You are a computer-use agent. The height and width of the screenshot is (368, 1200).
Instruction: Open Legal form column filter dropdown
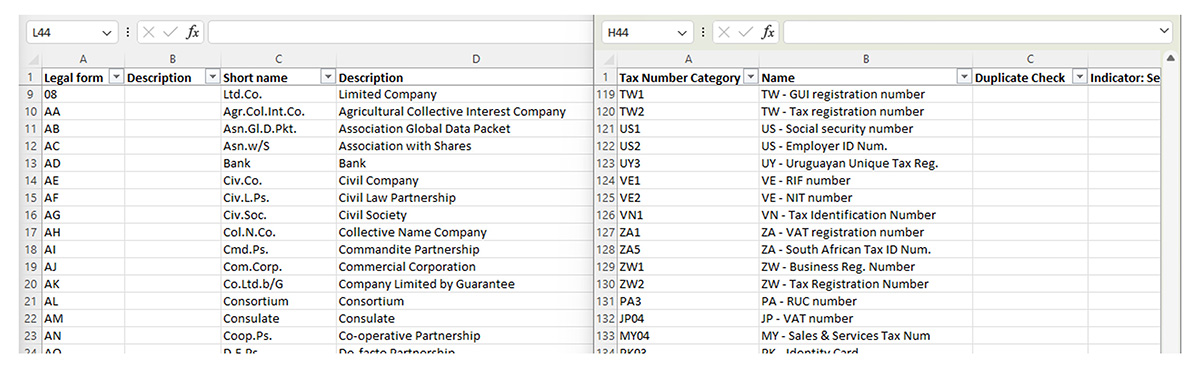click(x=115, y=77)
